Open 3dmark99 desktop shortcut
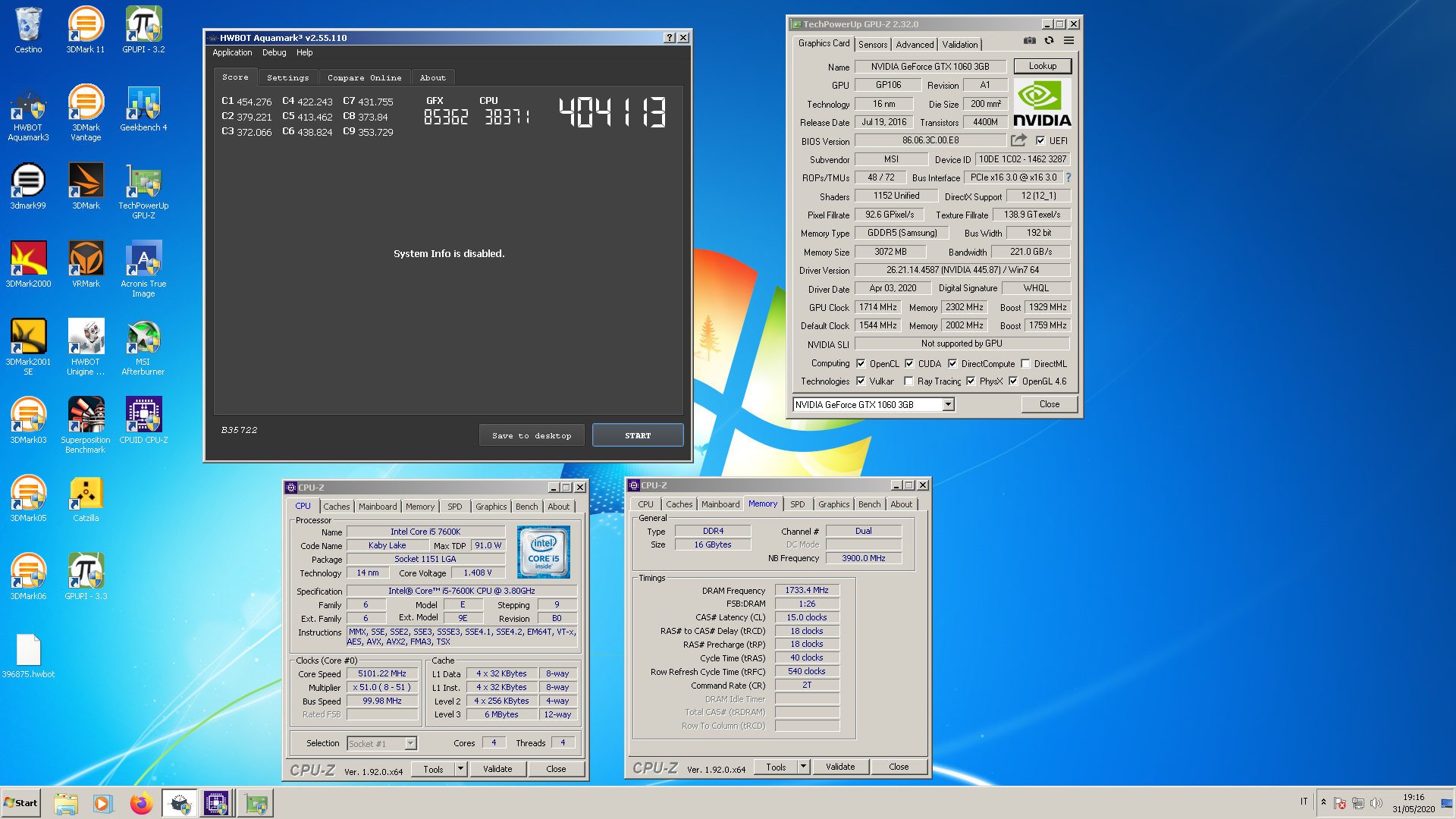This screenshot has height=819, width=1456. [28, 187]
